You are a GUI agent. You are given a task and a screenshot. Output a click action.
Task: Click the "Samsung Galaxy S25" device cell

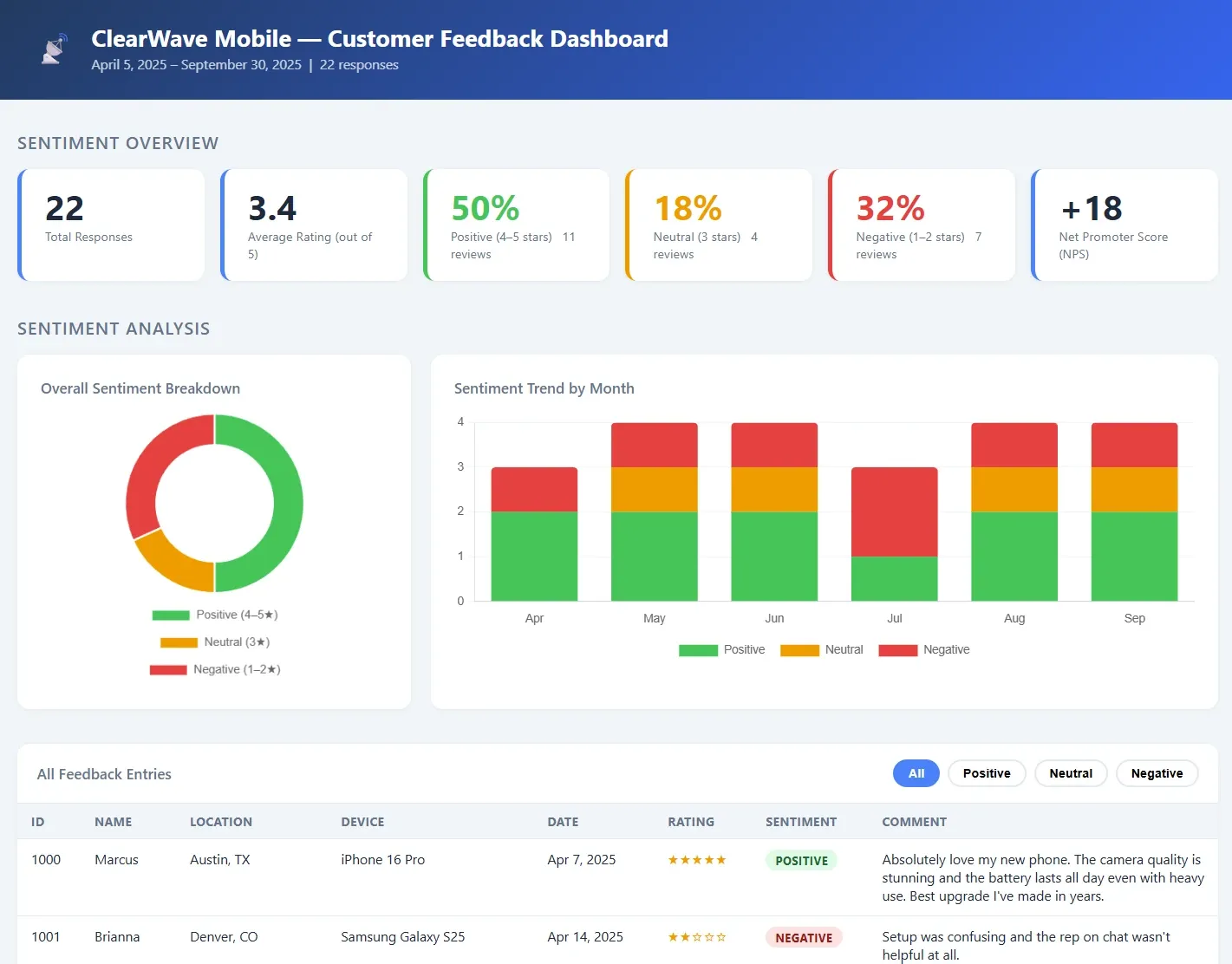[403, 937]
